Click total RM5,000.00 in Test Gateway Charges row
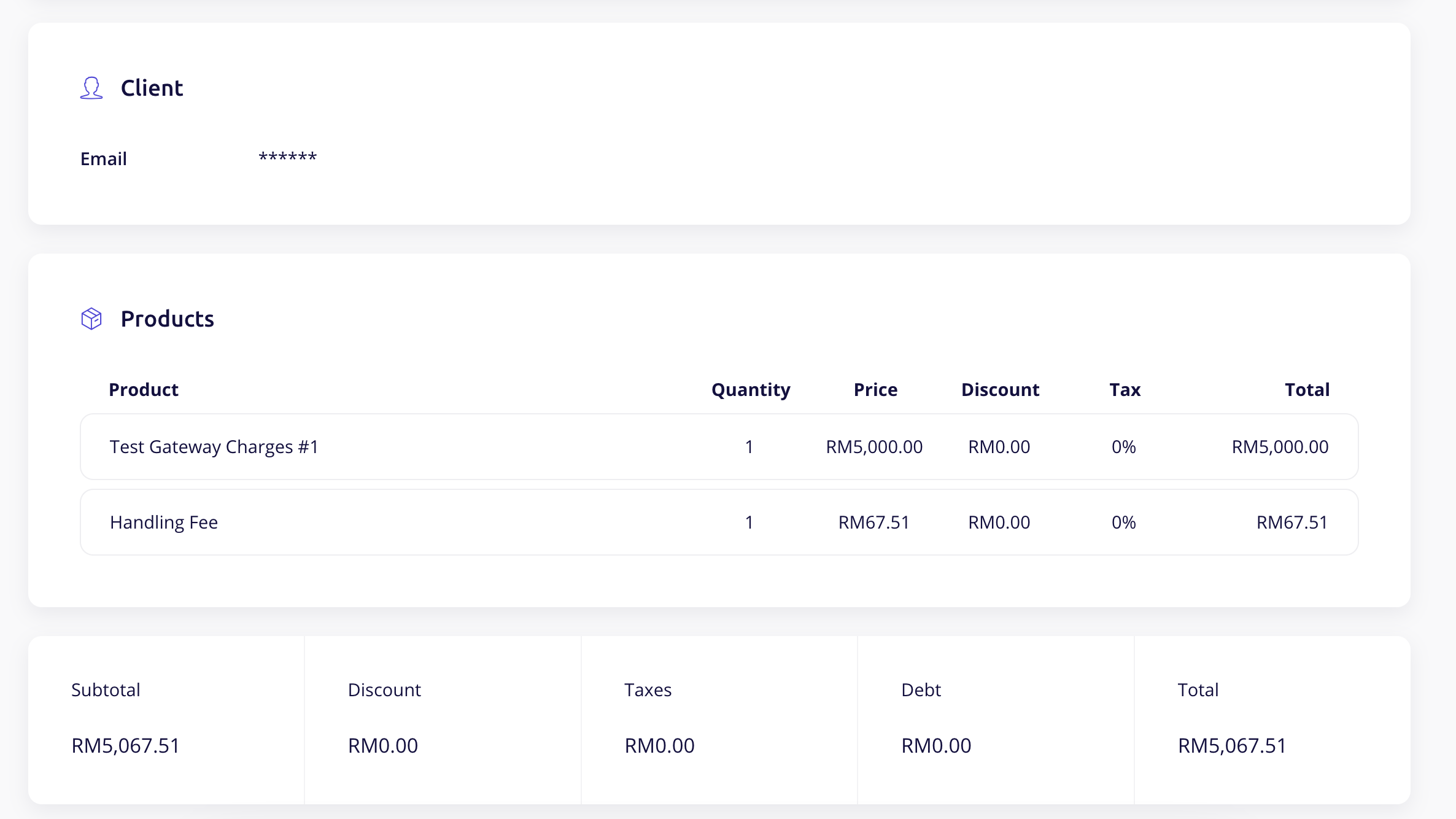Screen dimensions: 1456x819 [x=1280, y=446]
